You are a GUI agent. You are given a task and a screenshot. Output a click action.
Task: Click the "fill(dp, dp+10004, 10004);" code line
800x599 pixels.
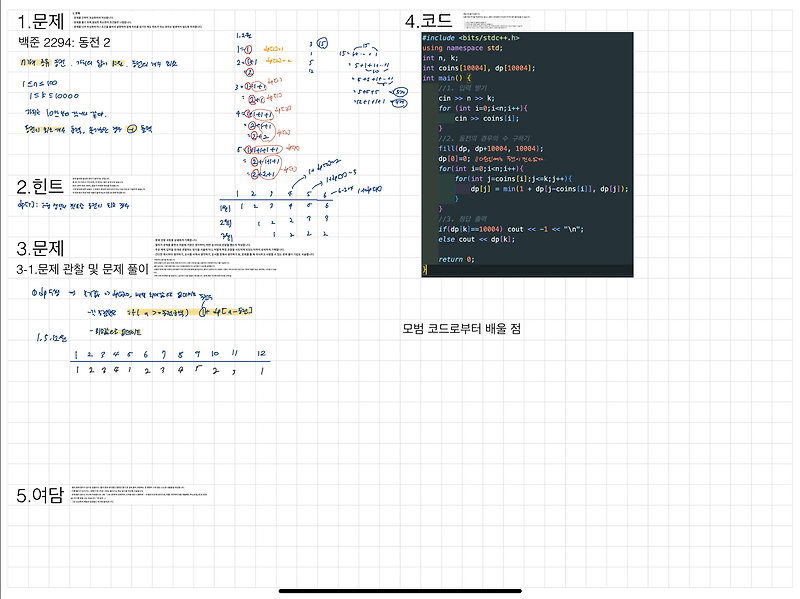491,148
